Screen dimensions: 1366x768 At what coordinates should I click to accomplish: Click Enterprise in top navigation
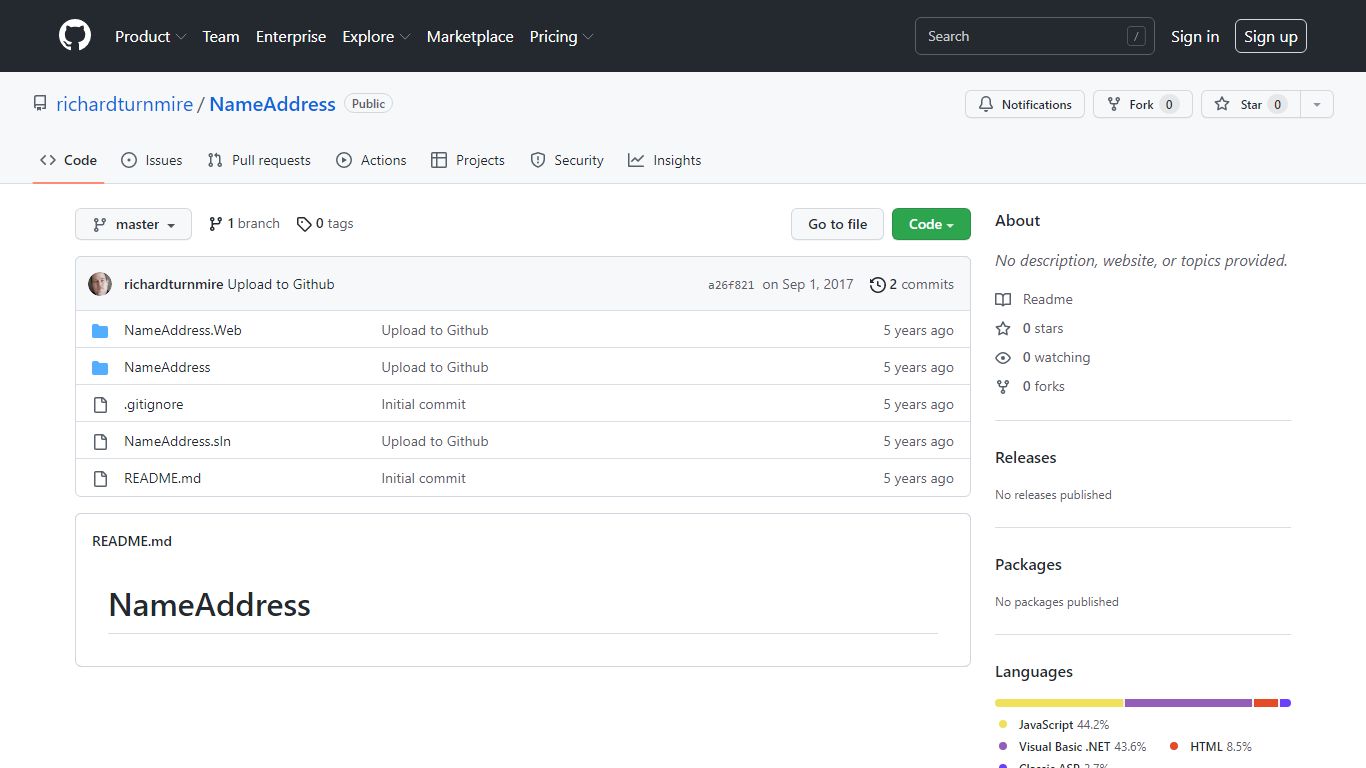pyautogui.click(x=291, y=36)
